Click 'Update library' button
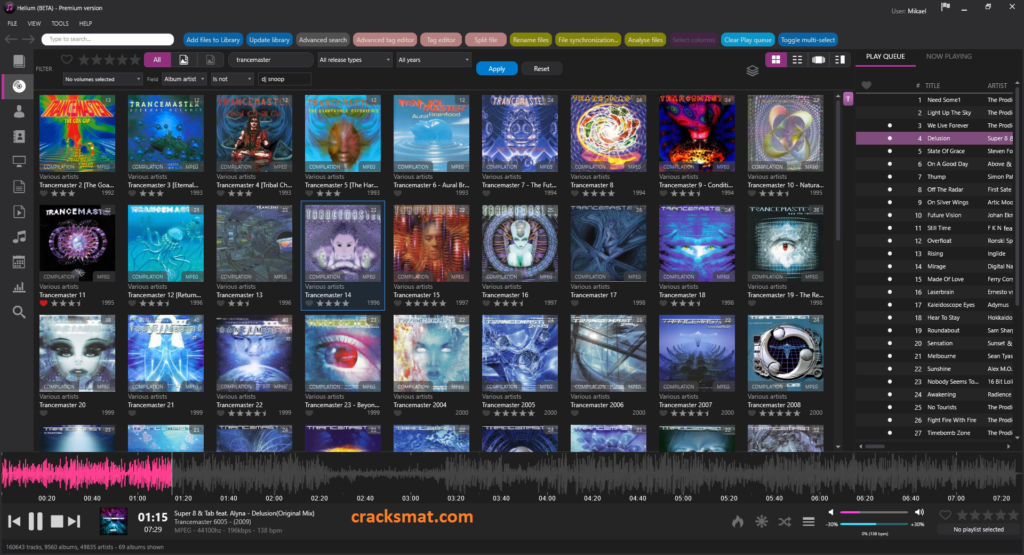This screenshot has height=555, width=1024. tap(269, 40)
